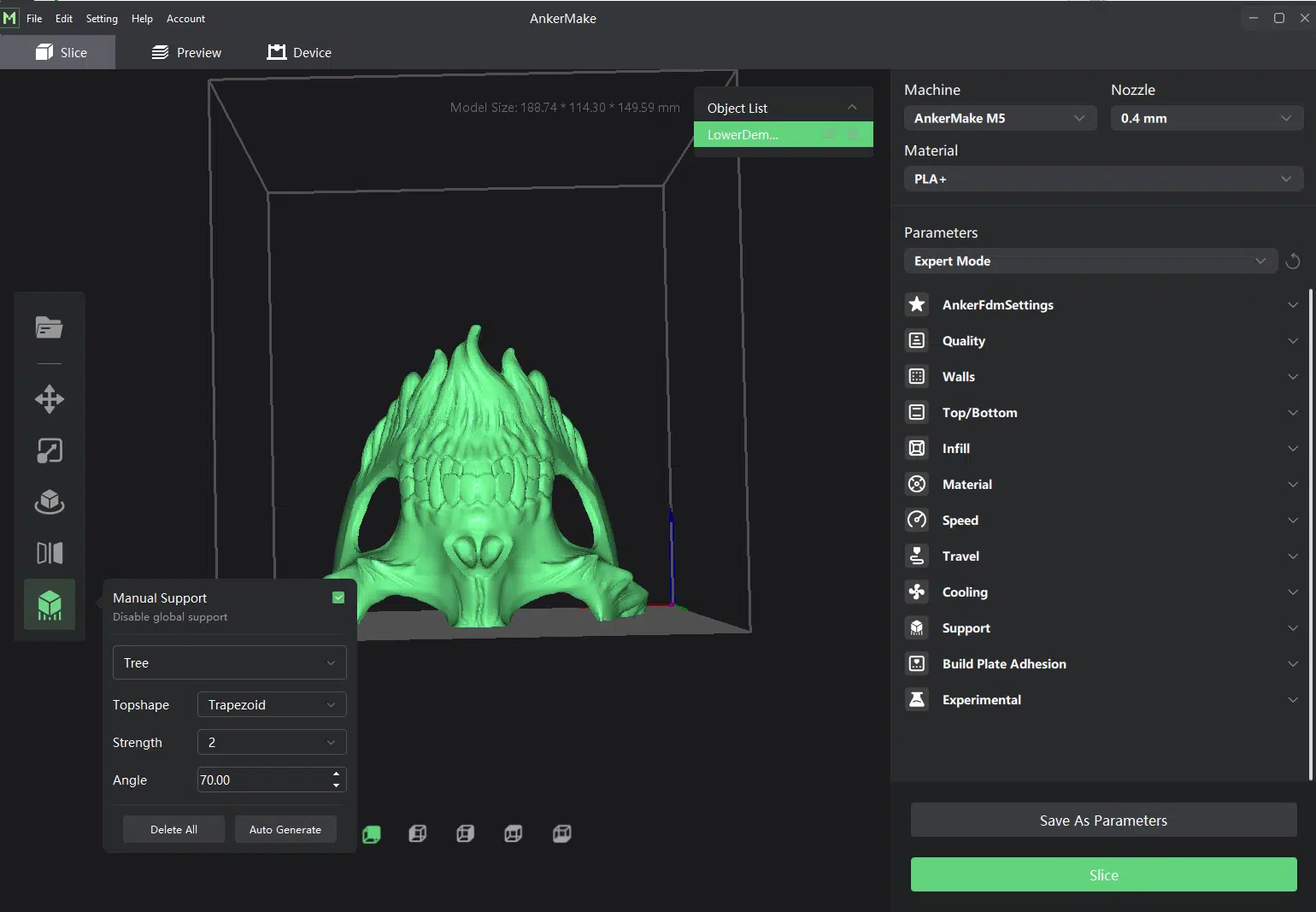
Task: Switch to bottom-face view cube
Action: (561, 833)
